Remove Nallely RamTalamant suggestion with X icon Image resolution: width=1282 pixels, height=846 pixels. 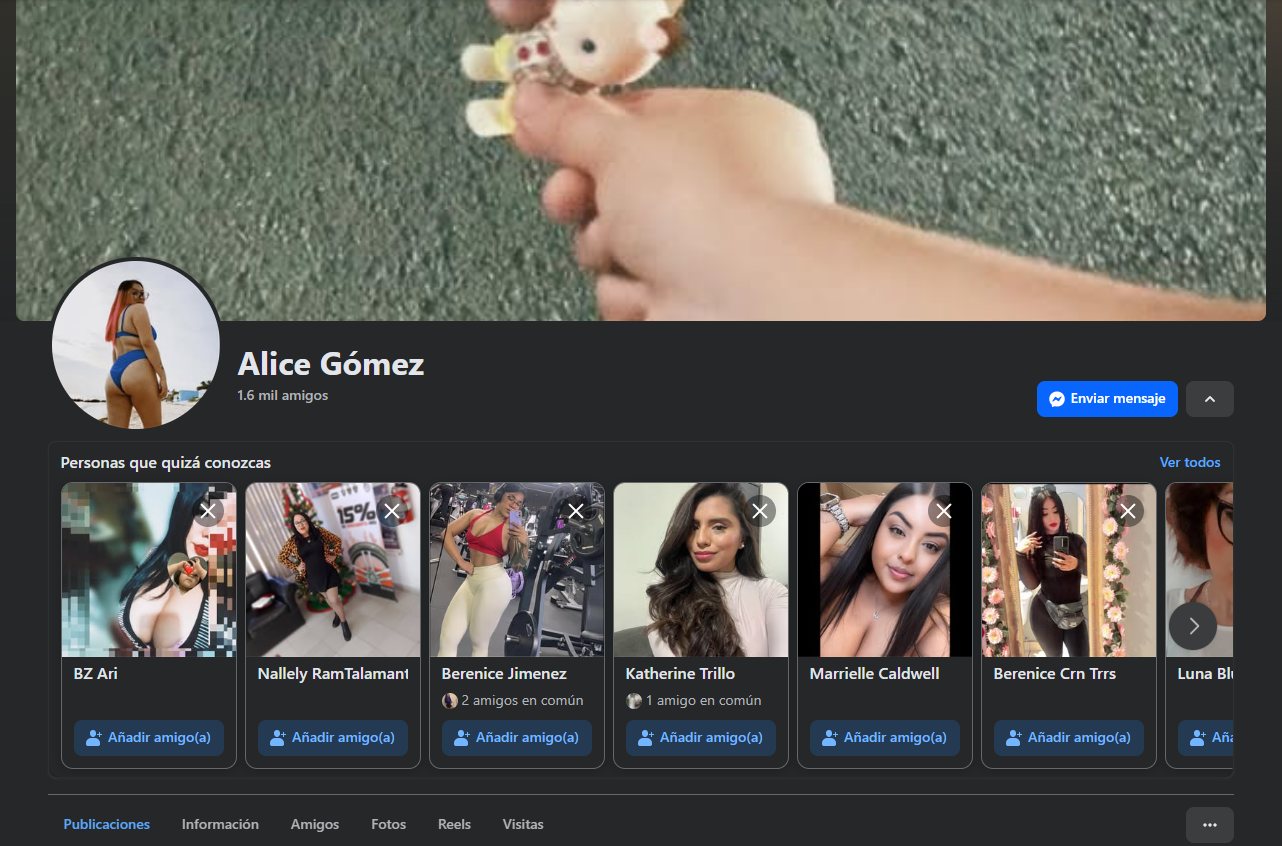coord(392,511)
